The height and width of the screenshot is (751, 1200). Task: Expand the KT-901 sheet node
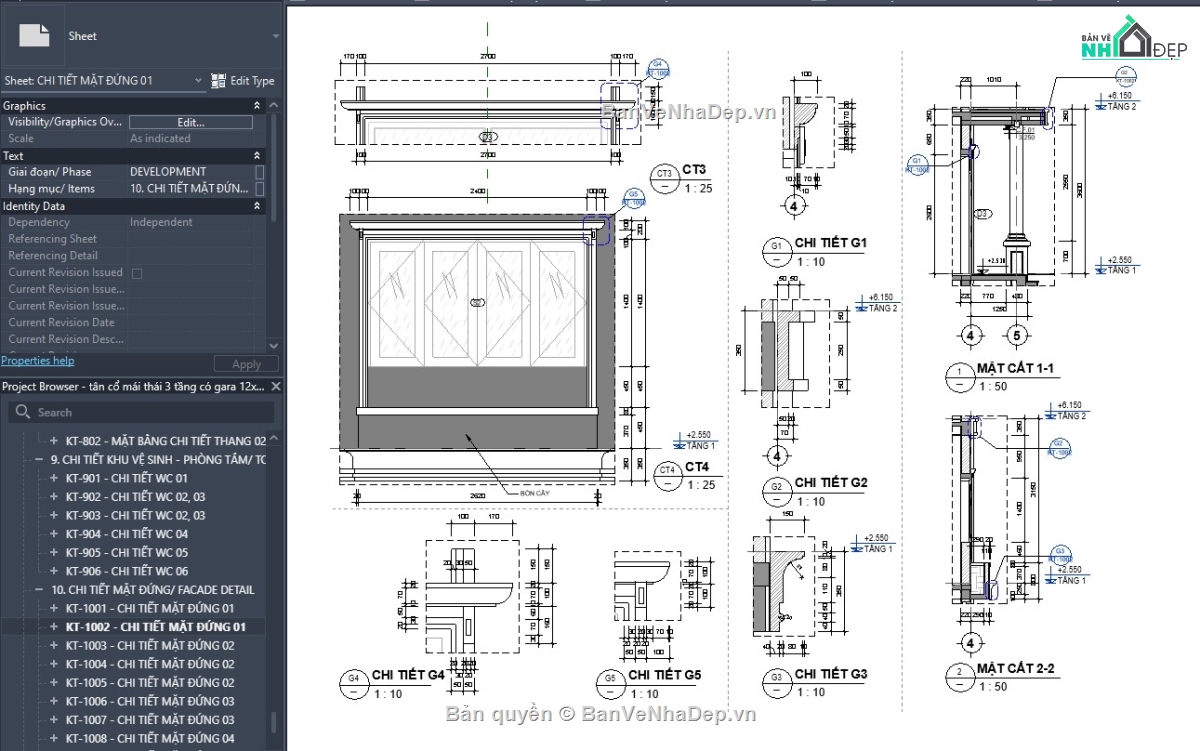point(55,479)
